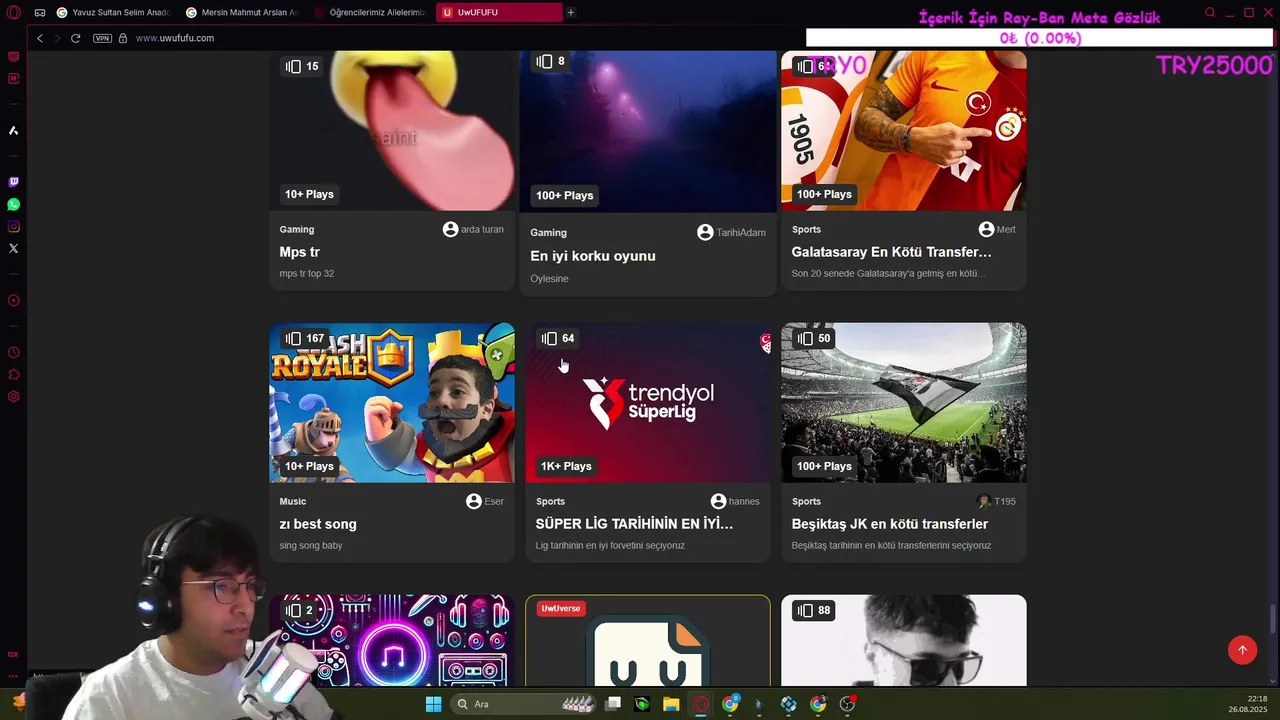
Task: Visit author arda turan's profile
Action: point(473,229)
